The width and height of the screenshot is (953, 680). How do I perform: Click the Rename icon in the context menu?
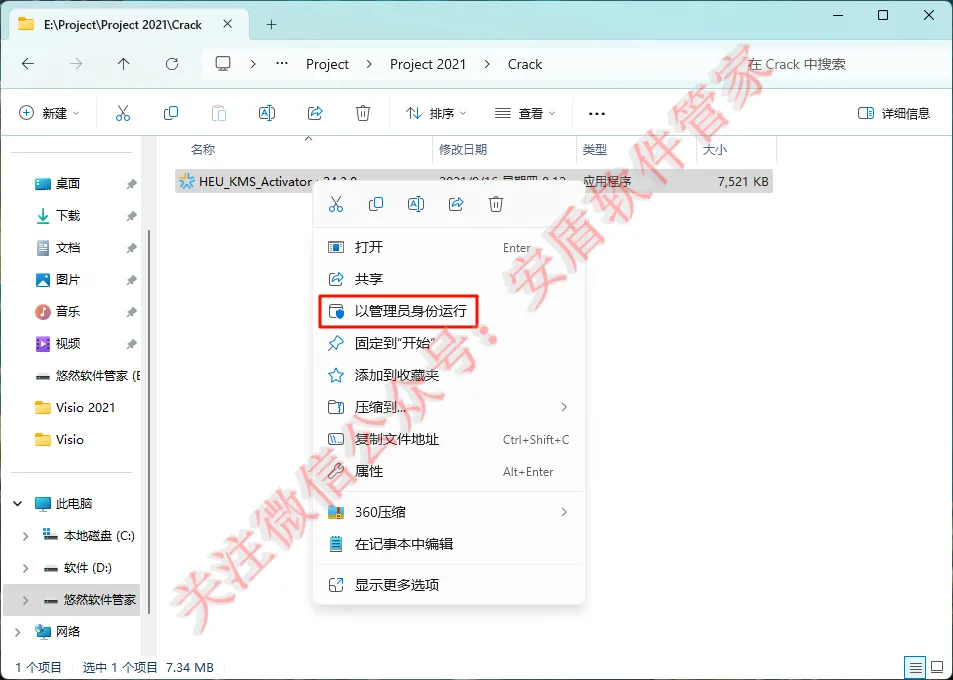pos(416,204)
